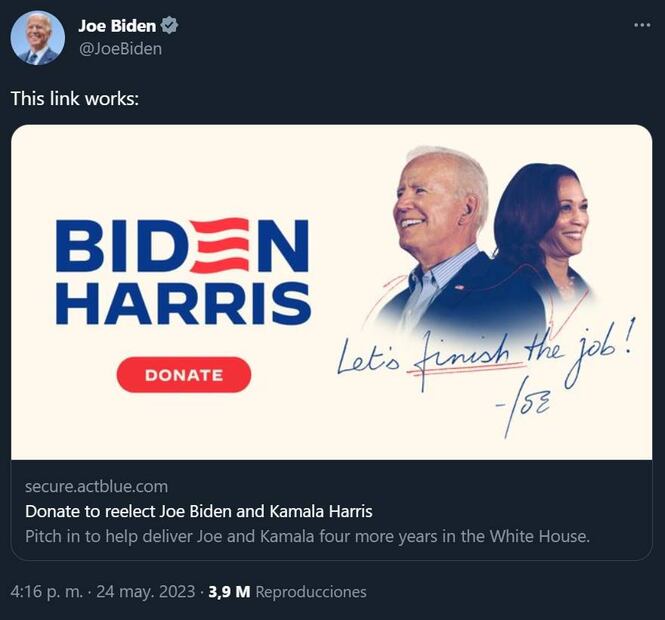Open the round profile avatar picture
Viewport: 665px width, 620px height.
point(38,38)
